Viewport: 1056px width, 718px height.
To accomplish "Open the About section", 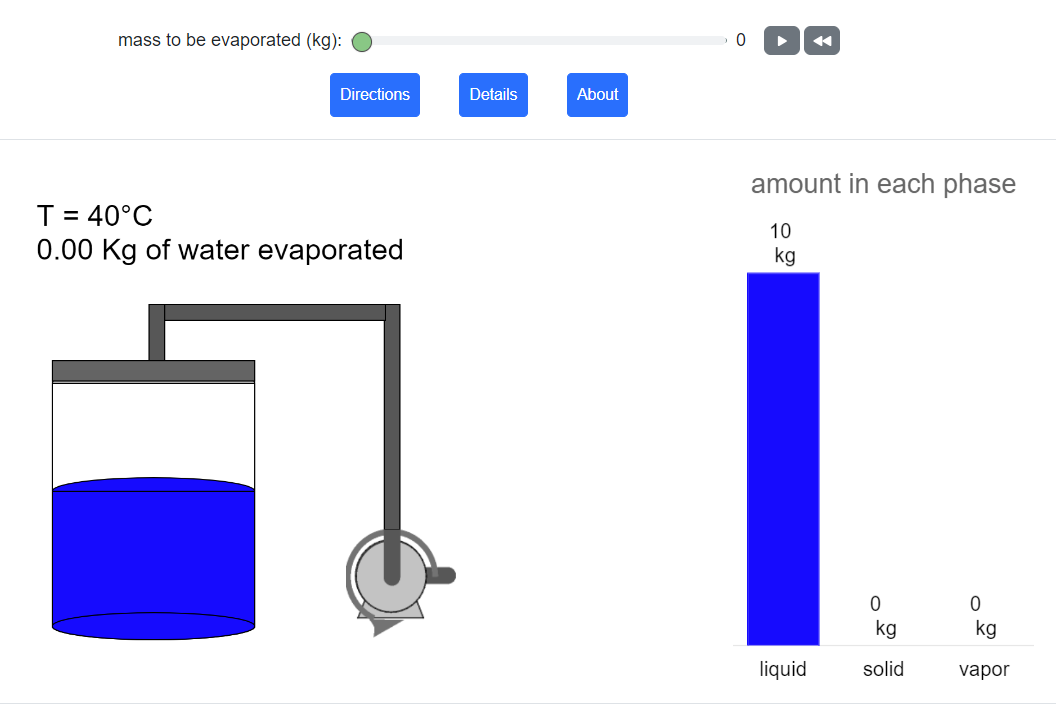I will [x=597, y=95].
